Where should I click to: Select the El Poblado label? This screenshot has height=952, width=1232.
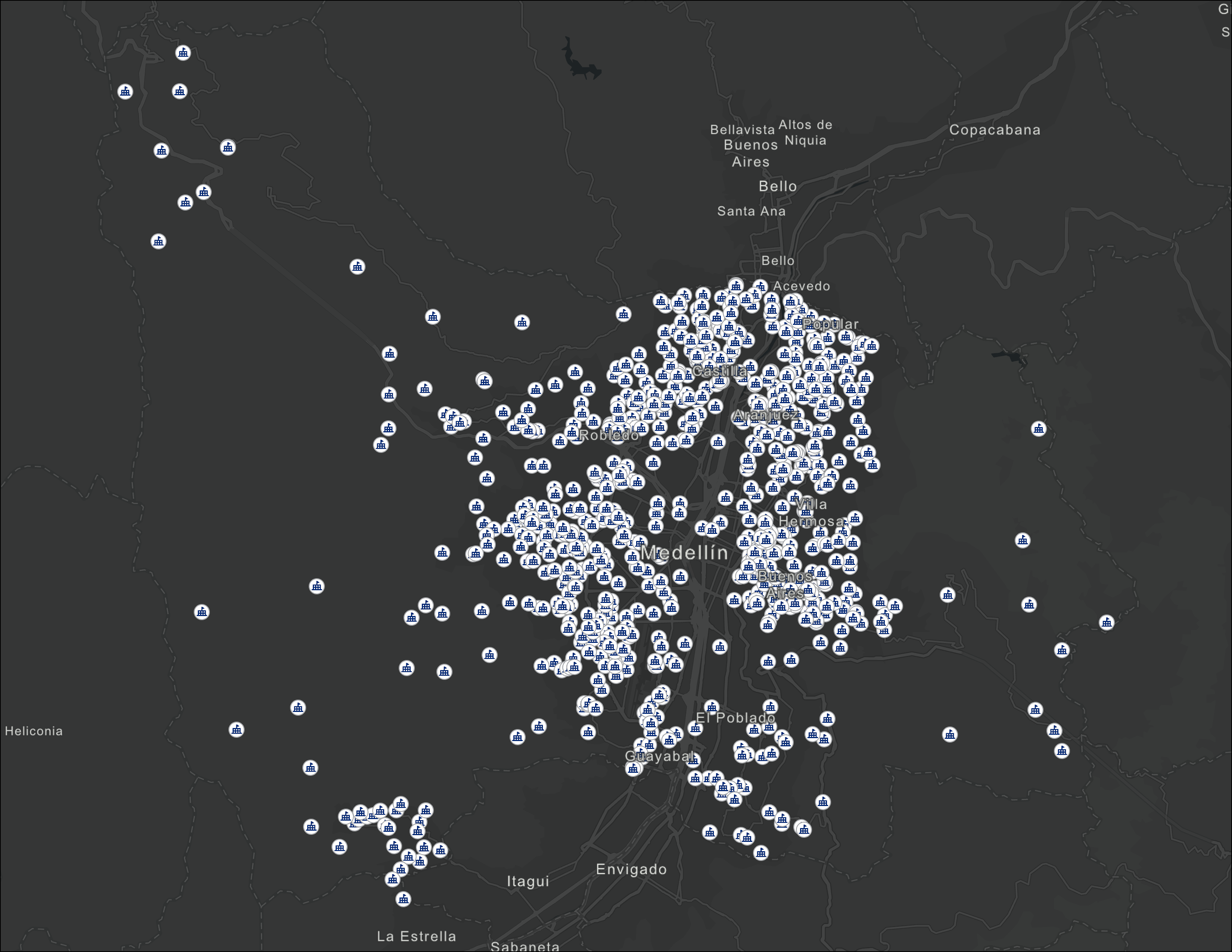click(x=735, y=718)
